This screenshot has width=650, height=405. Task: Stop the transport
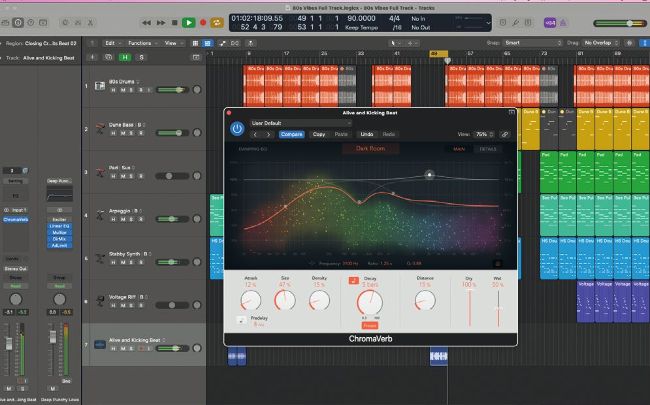point(175,23)
